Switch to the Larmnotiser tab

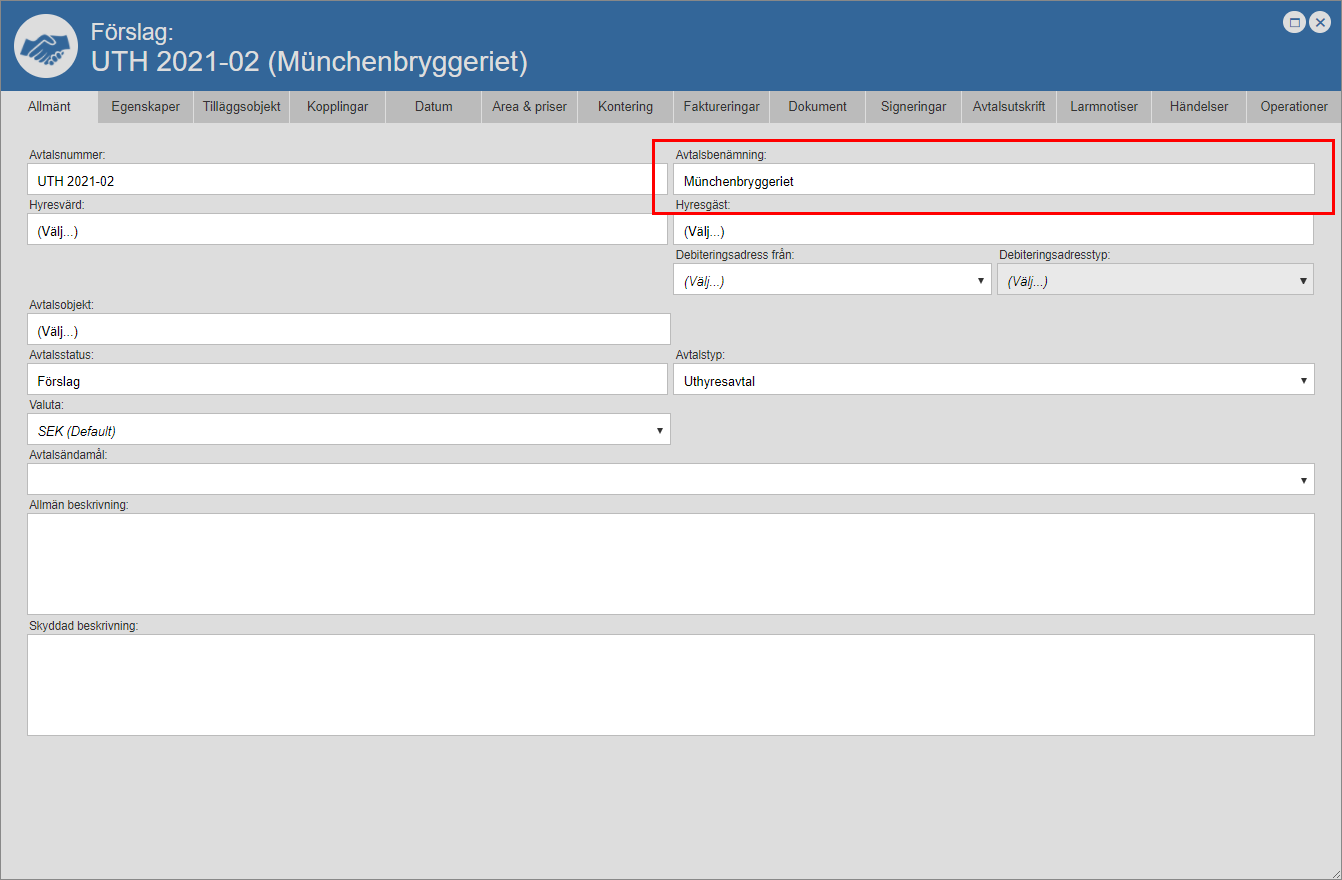click(x=1103, y=107)
